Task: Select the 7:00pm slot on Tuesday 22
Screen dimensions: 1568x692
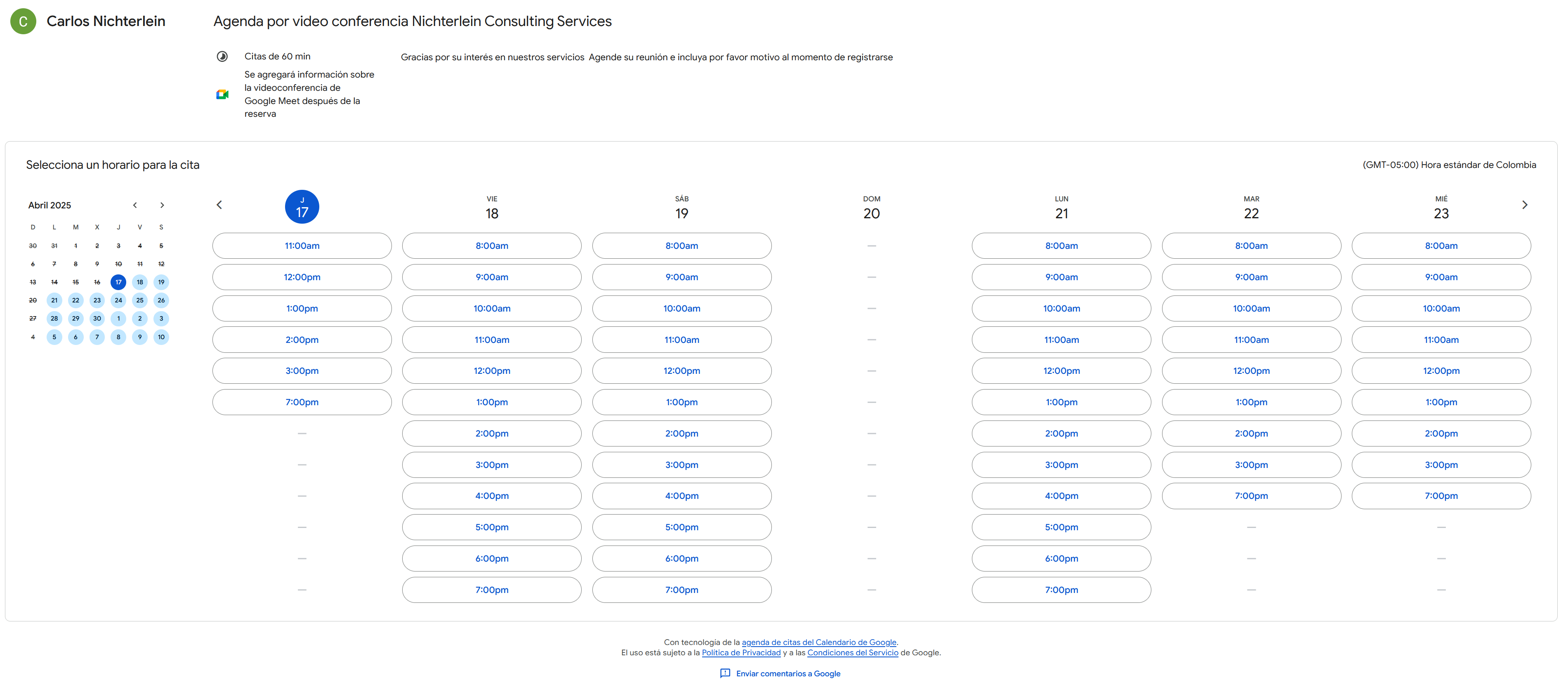Action: [1251, 496]
